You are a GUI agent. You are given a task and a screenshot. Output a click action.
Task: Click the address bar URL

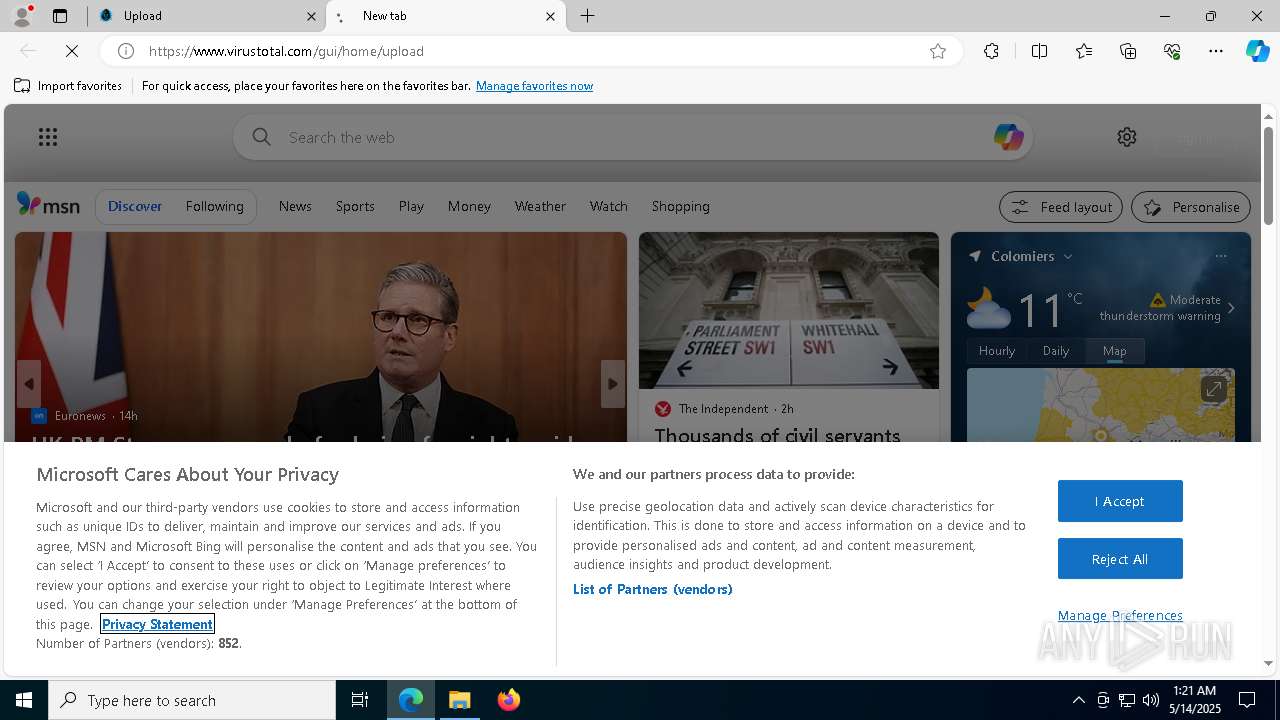tap(286, 51)
